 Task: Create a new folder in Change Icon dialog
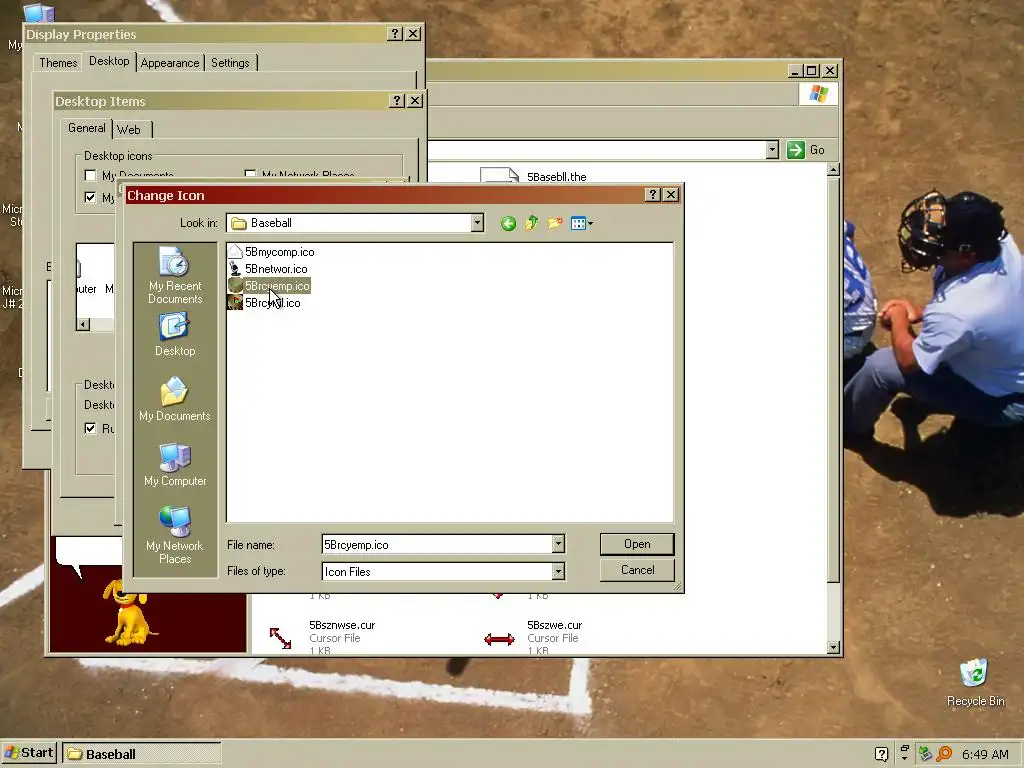point(555,223)
